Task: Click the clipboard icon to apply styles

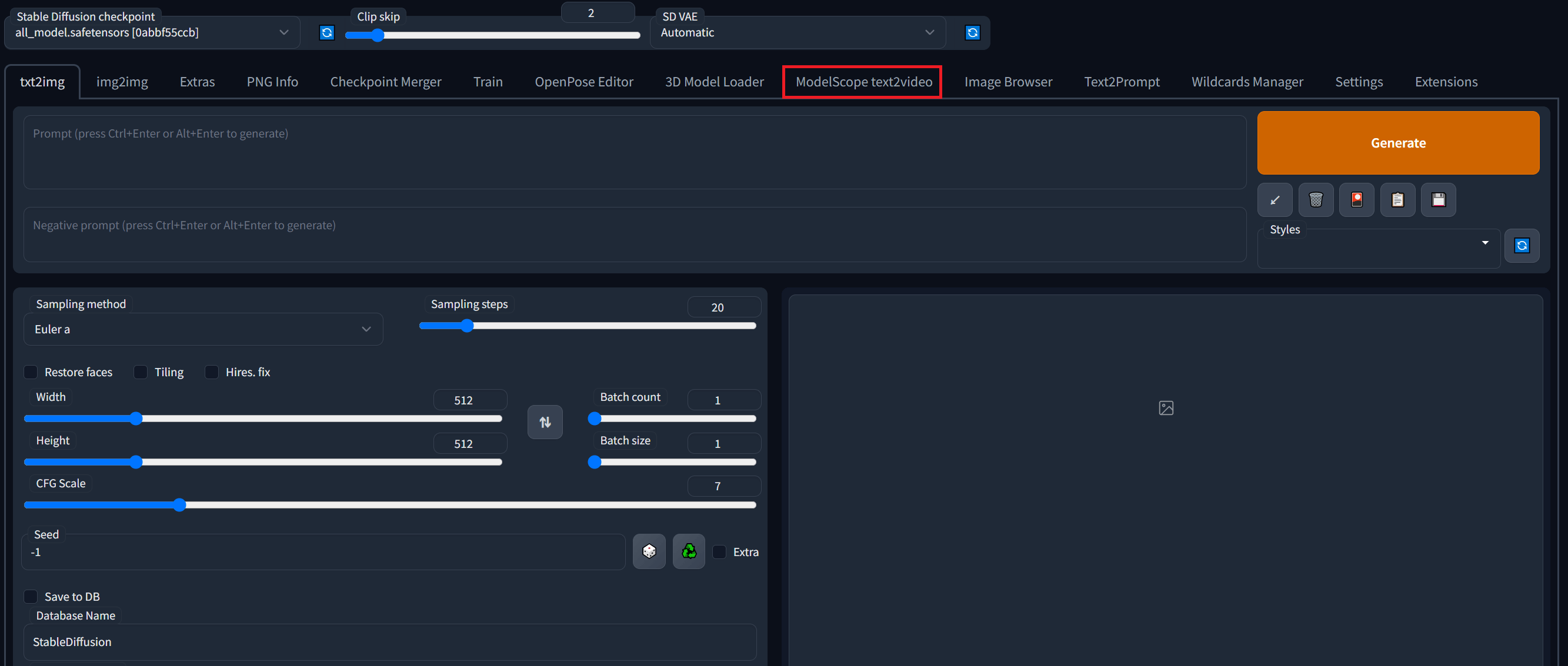Action: tap(1397, 199)
